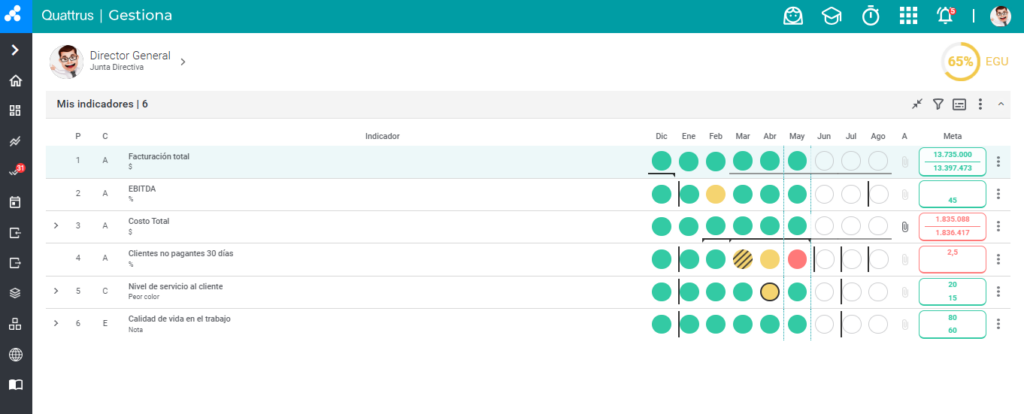Image resolution: width=1024 pixels, height=414 pixels.
Task: Open Mis indicadores panel three-dot menu
Action: (980, 104)
